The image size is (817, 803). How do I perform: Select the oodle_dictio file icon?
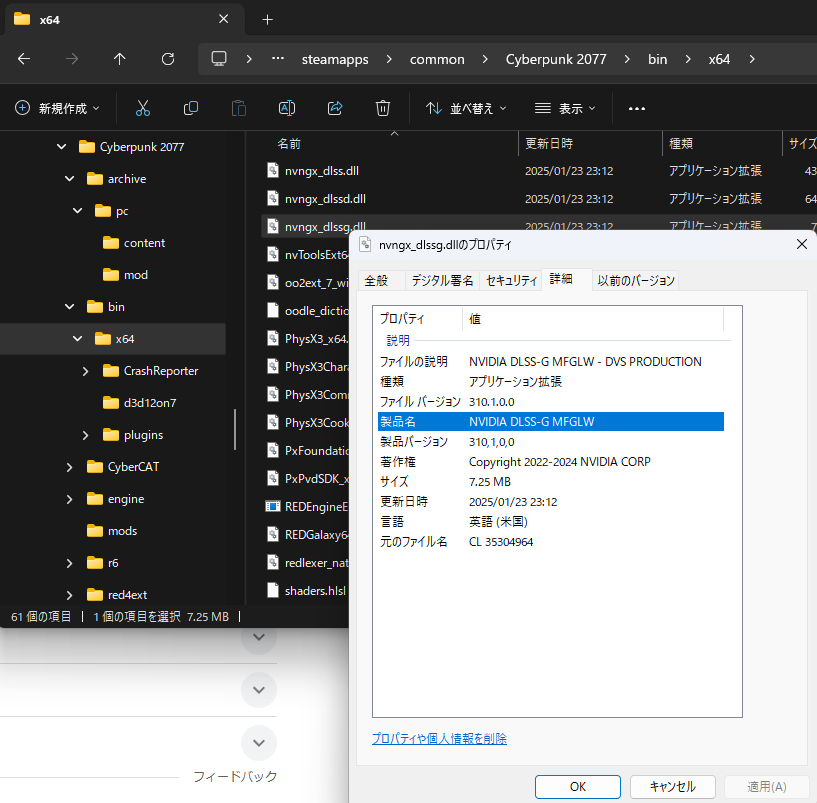pyautogui.click(x=273, y=310)
